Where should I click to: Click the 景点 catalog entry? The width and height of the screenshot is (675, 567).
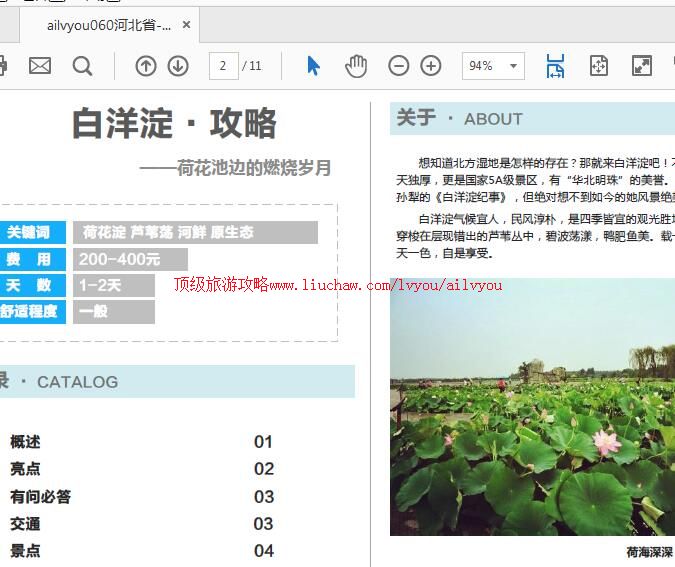pyautogui.click(x=26, y=551)
